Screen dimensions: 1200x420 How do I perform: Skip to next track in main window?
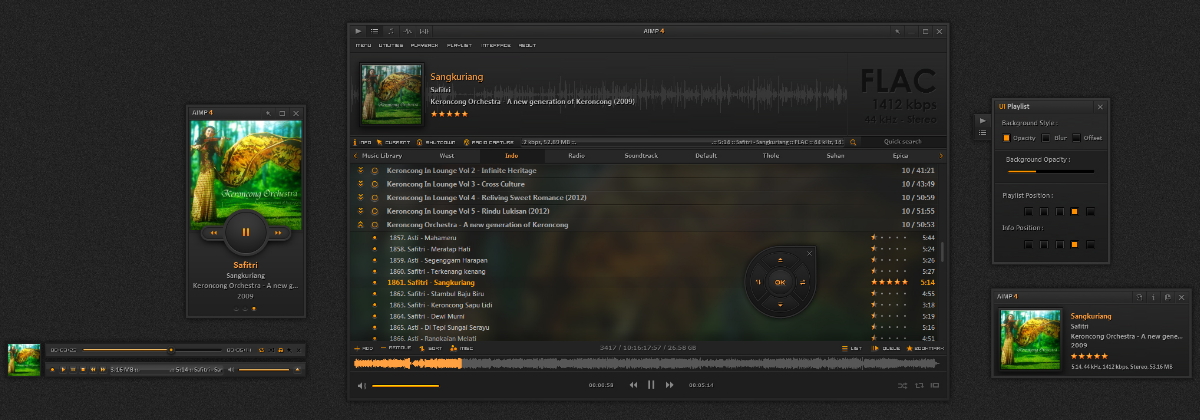tap(669, 384)
